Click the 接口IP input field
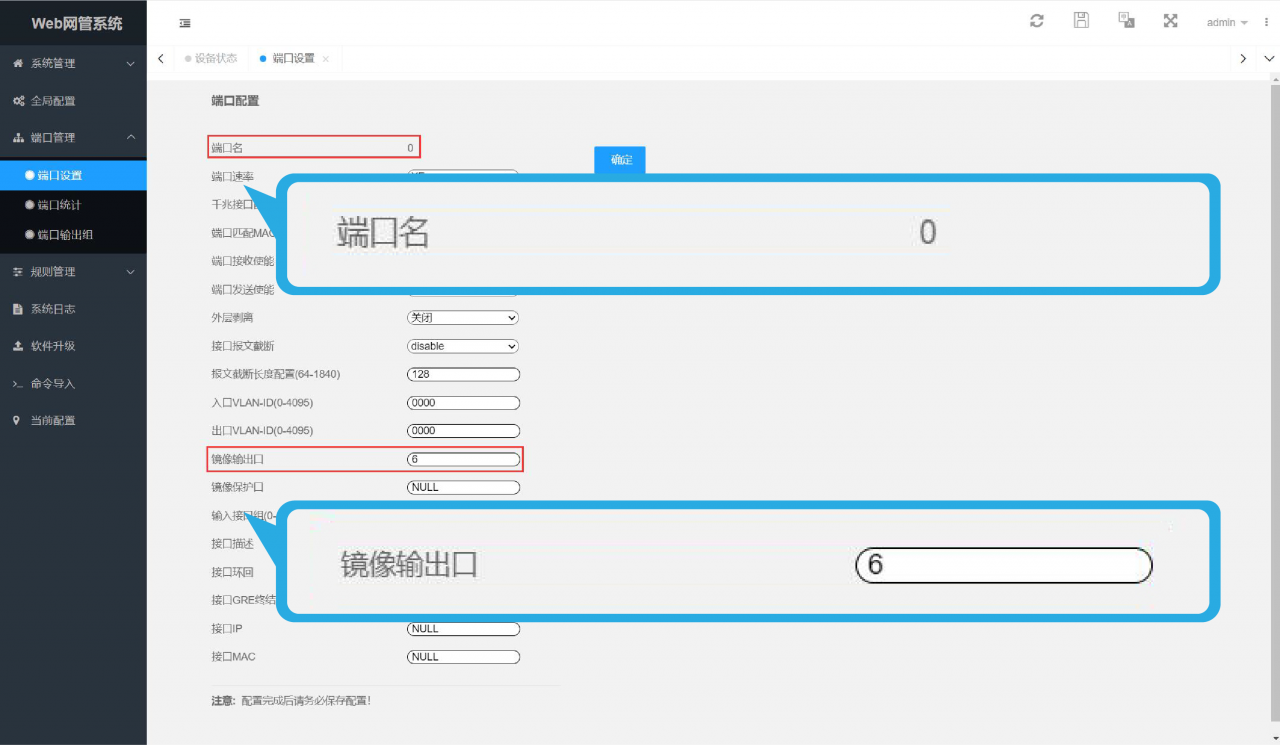 (x=464, y=629)
